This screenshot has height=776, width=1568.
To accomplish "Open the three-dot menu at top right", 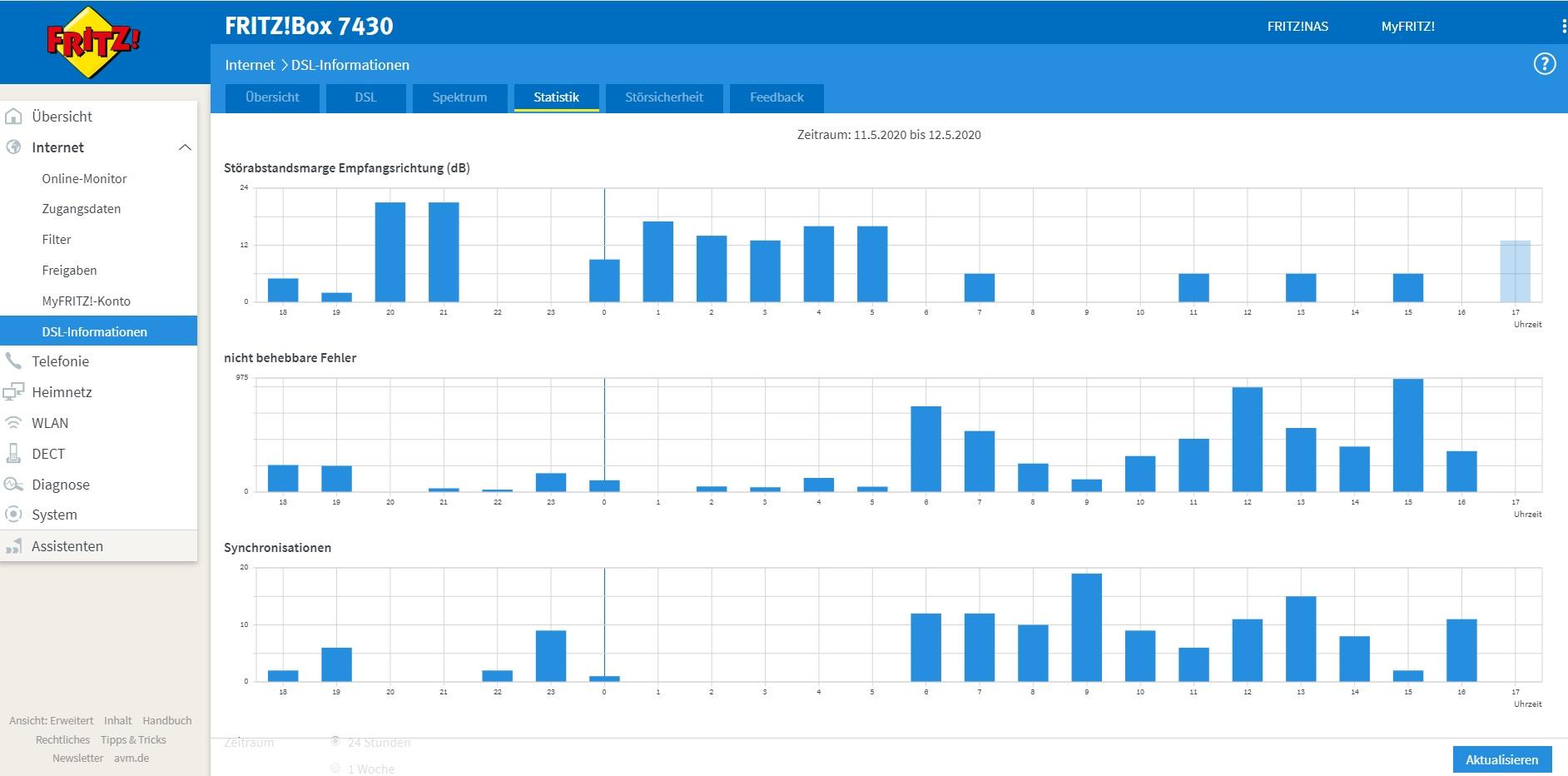I will pyautogui.click(x=1564, y=27).
